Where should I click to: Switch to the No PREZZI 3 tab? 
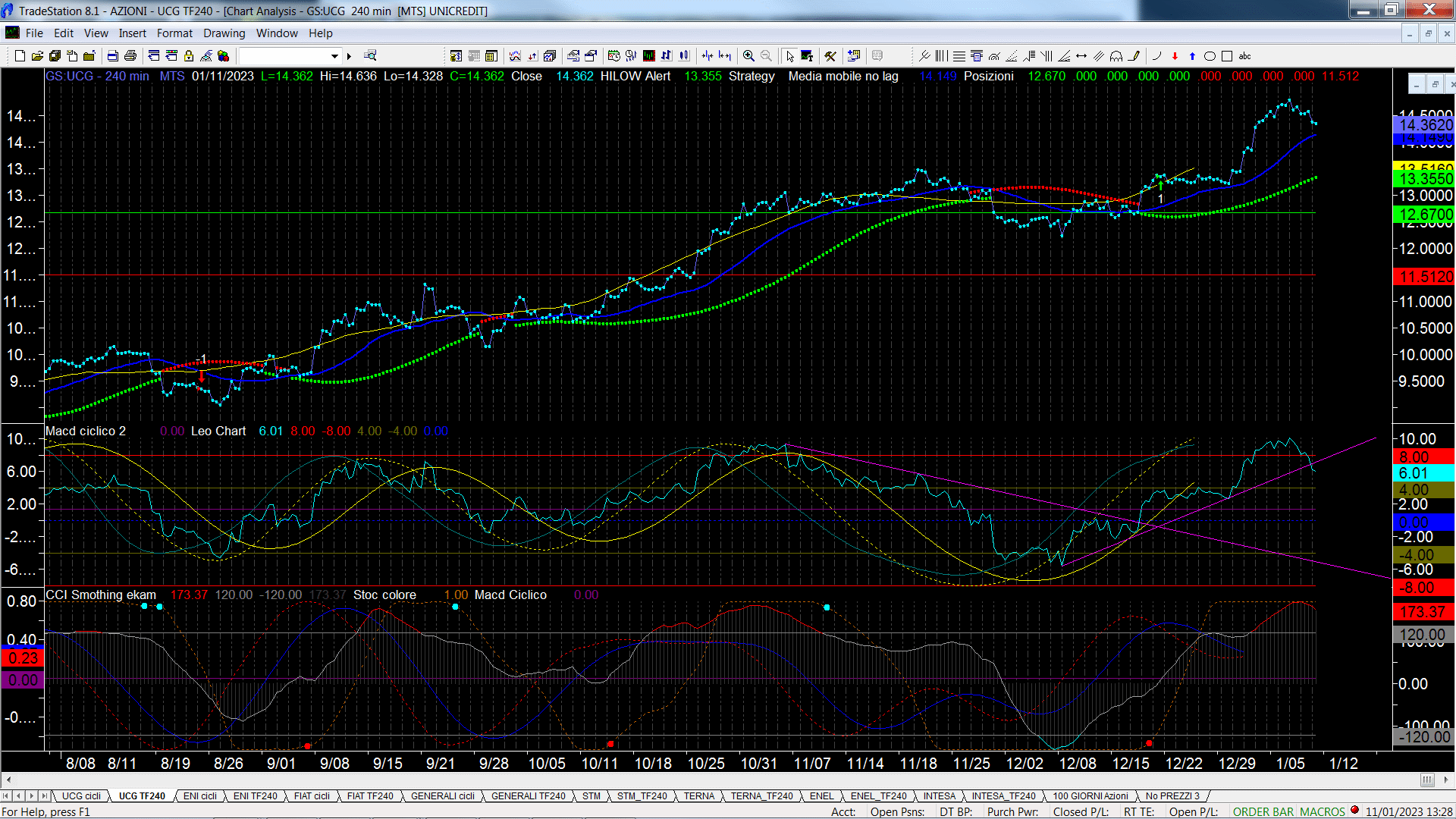(x=1172, y=796)
